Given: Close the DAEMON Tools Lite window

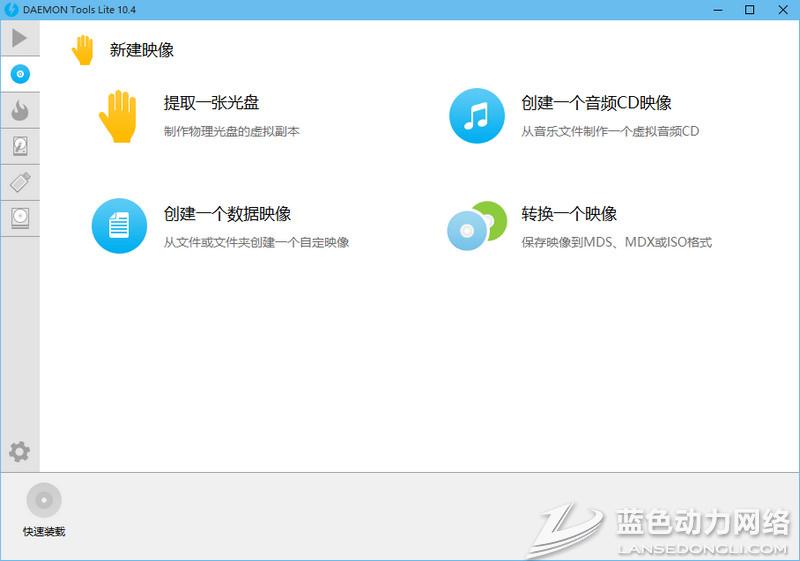Looking at the screenshot, I should pyautogui.click(x=781, y=10).
